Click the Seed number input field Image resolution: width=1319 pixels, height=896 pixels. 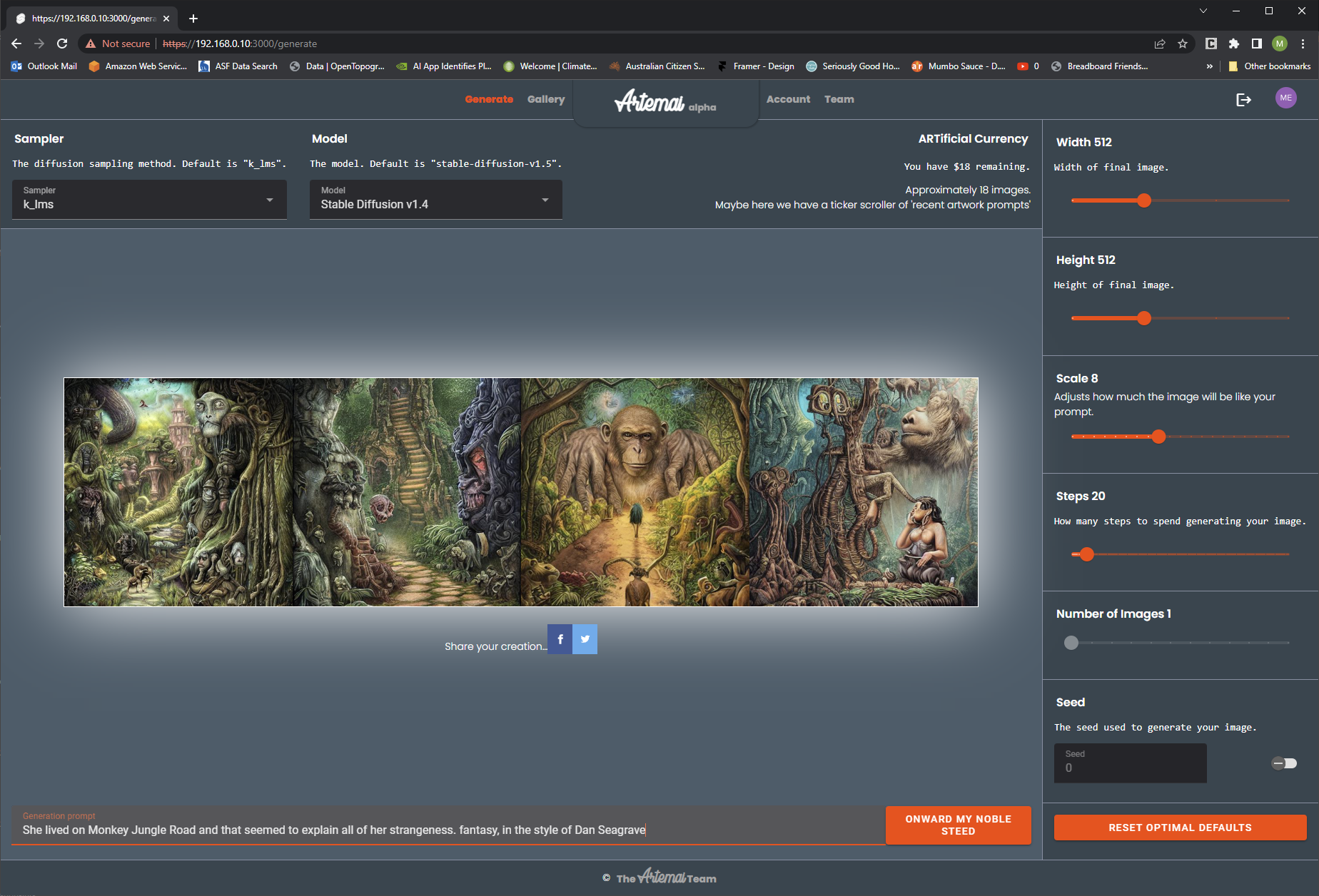click(x=1130, y=763)
